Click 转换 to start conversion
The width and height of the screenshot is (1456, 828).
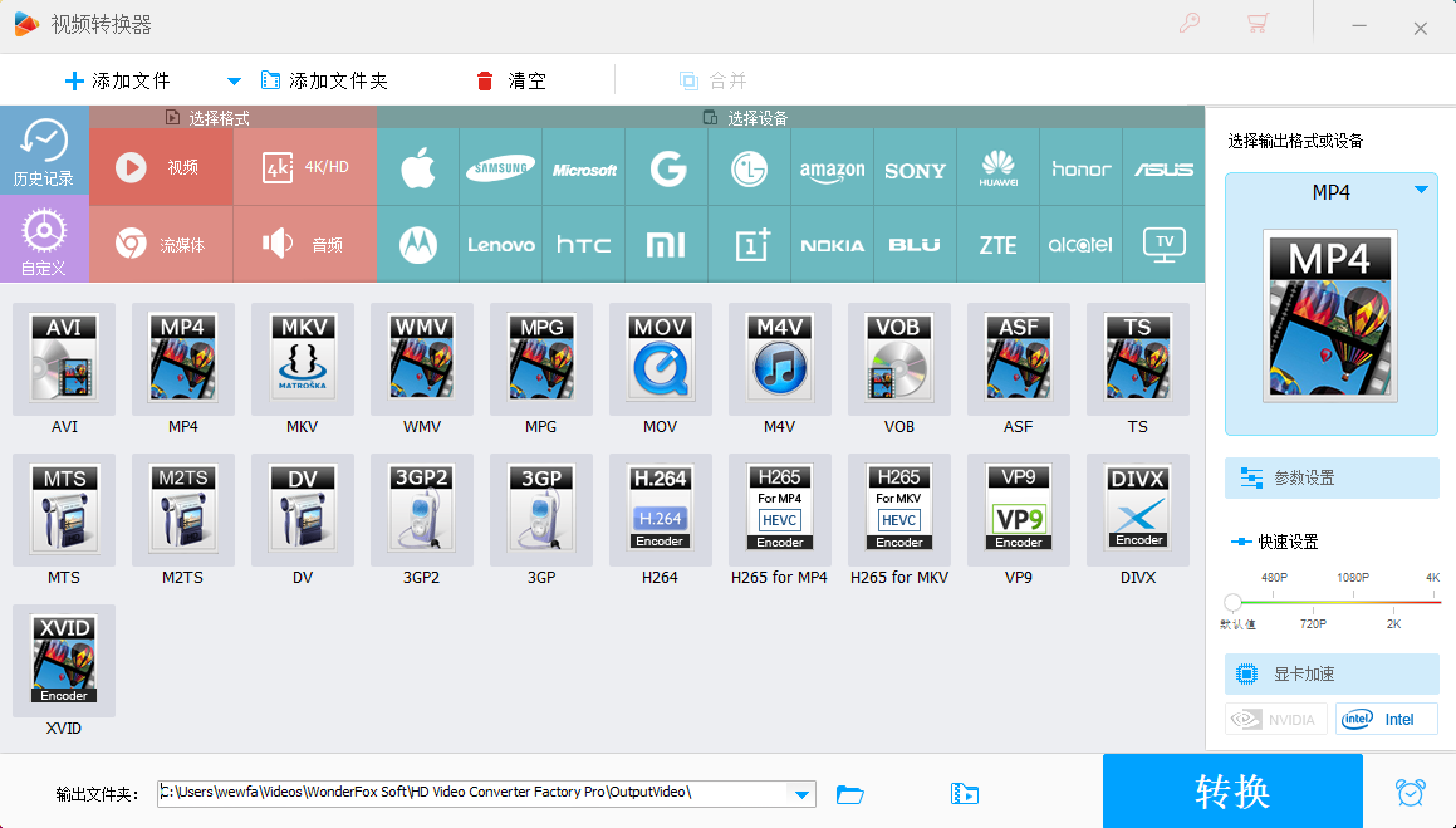click(1233, 791)
